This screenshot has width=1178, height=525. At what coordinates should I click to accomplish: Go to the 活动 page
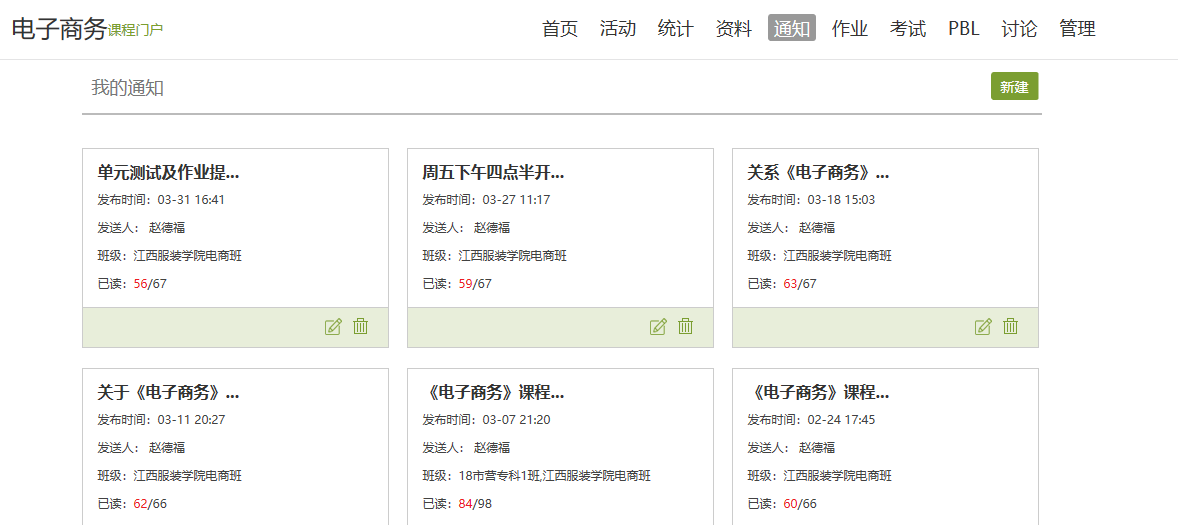618,29
